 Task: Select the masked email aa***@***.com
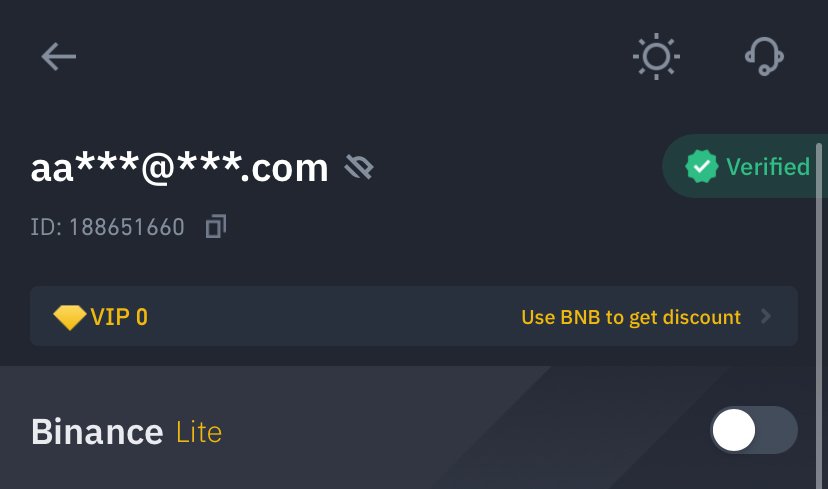(180, 168)
